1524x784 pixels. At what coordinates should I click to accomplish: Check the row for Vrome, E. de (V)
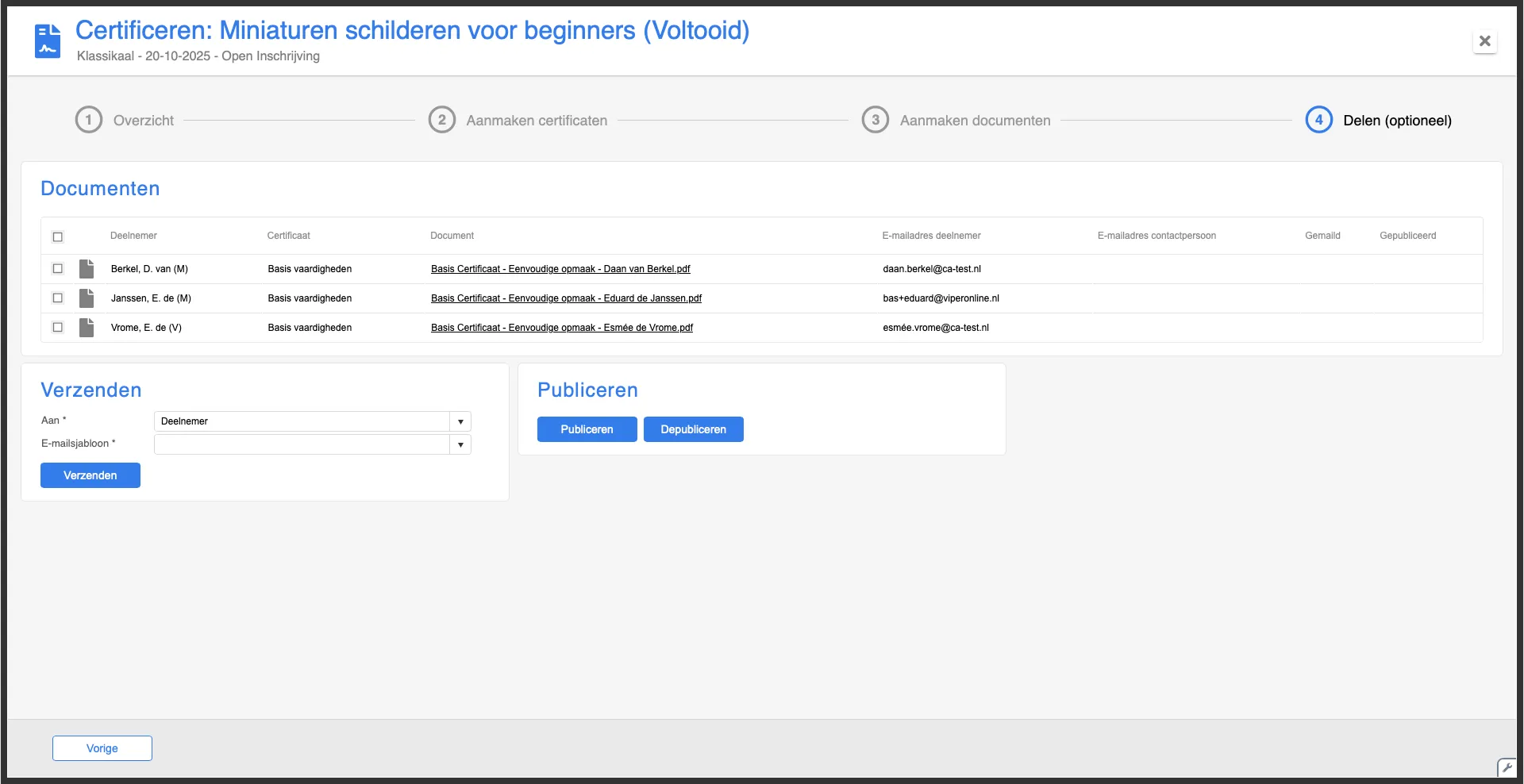click(58, 328)
